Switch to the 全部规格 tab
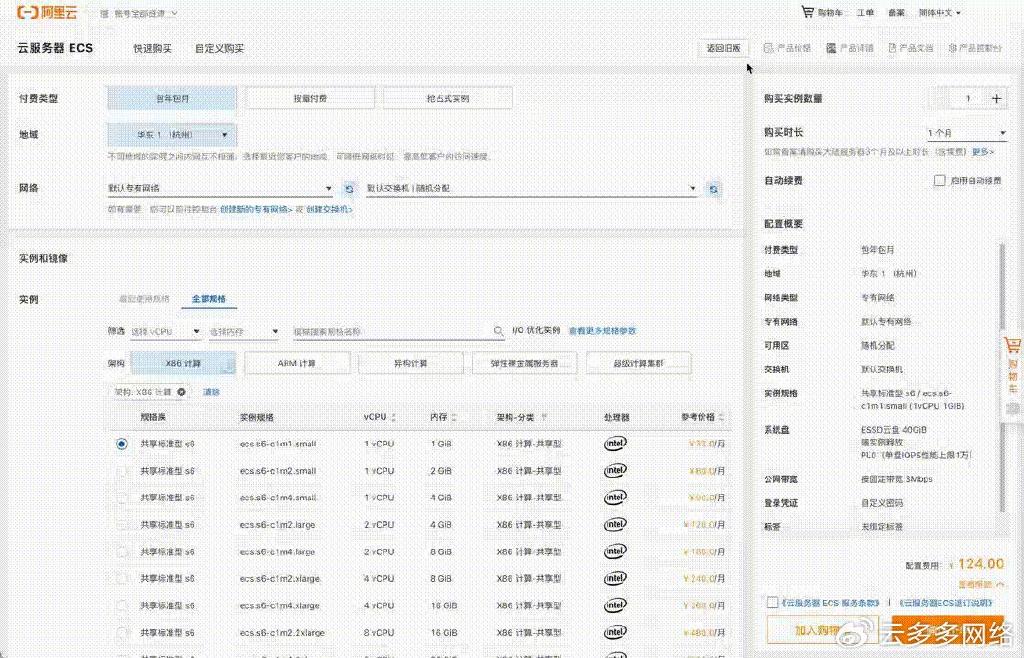Viewport: 1024px width, 658px height. tap(209, 298)
